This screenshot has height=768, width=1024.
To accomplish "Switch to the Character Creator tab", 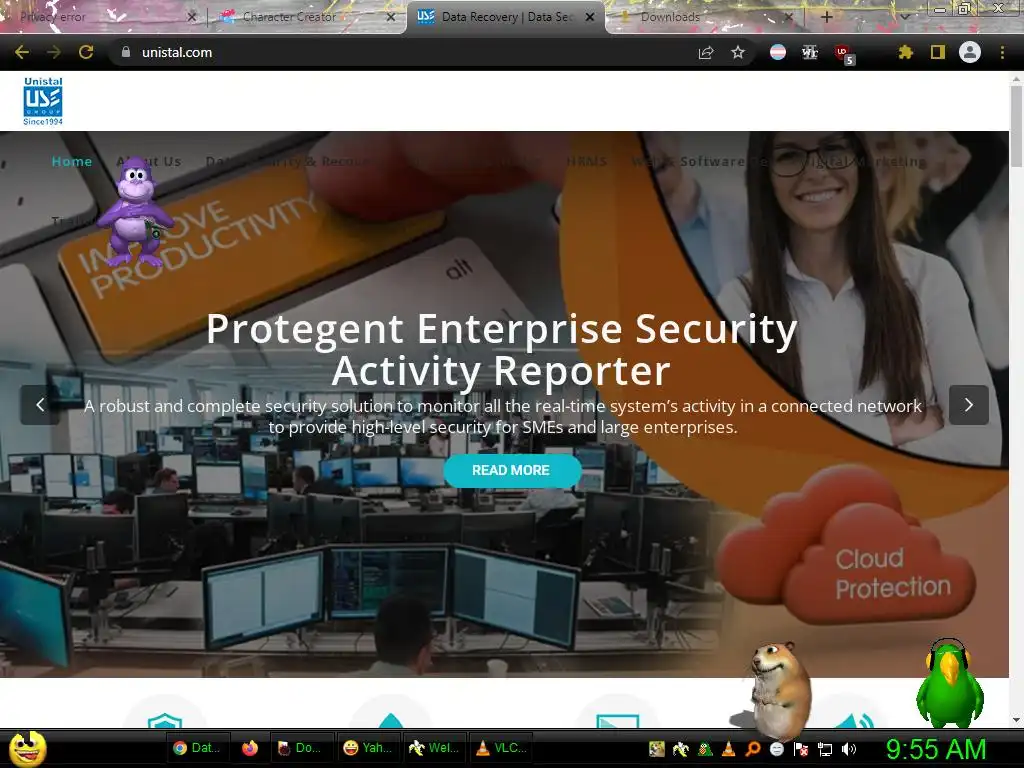I will pyautogui.click(x=307, y=17).
